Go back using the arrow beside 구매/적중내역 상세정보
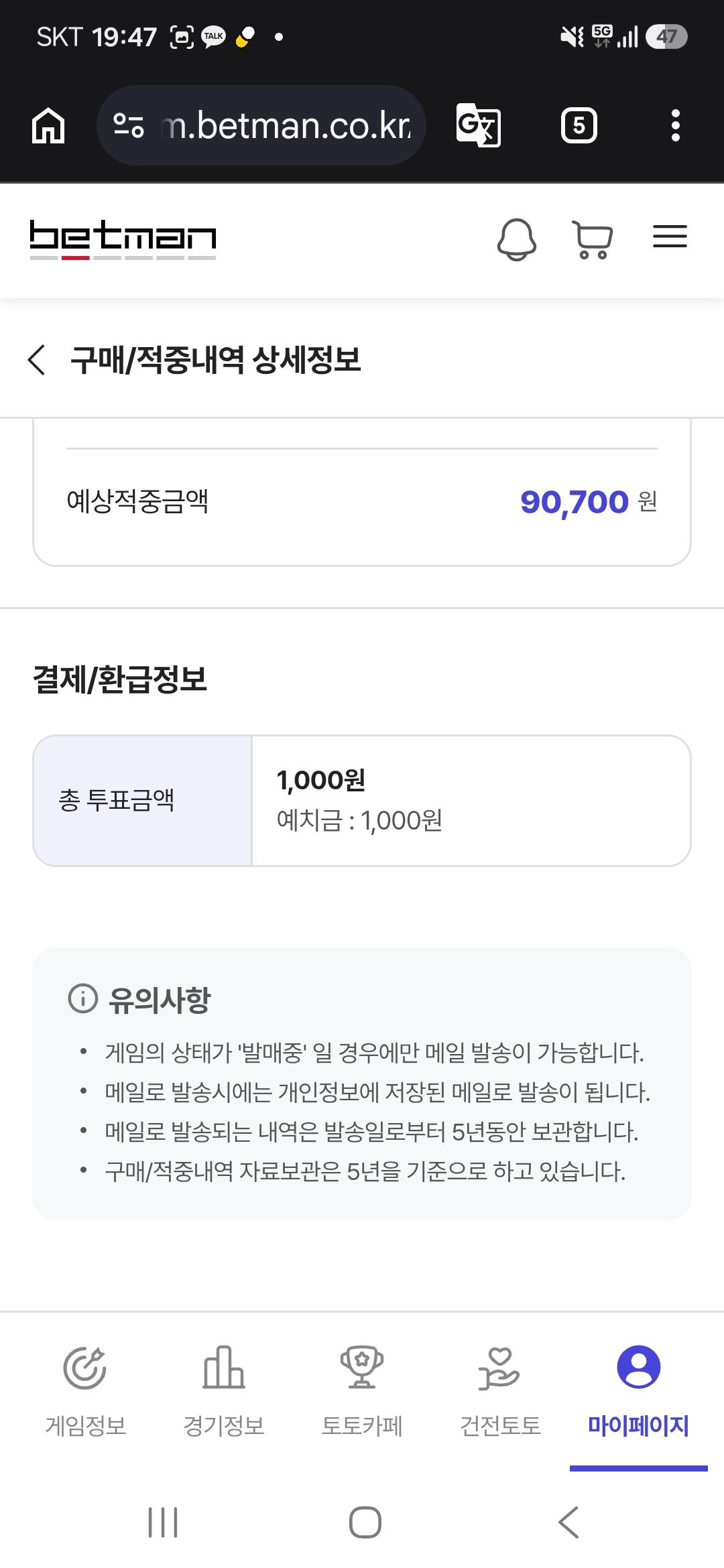Screen dimensions: 724x1568 [37, 360]
